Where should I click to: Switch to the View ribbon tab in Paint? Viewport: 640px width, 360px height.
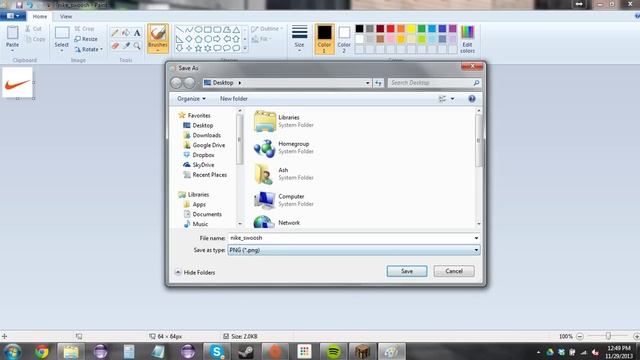[66, 16]
